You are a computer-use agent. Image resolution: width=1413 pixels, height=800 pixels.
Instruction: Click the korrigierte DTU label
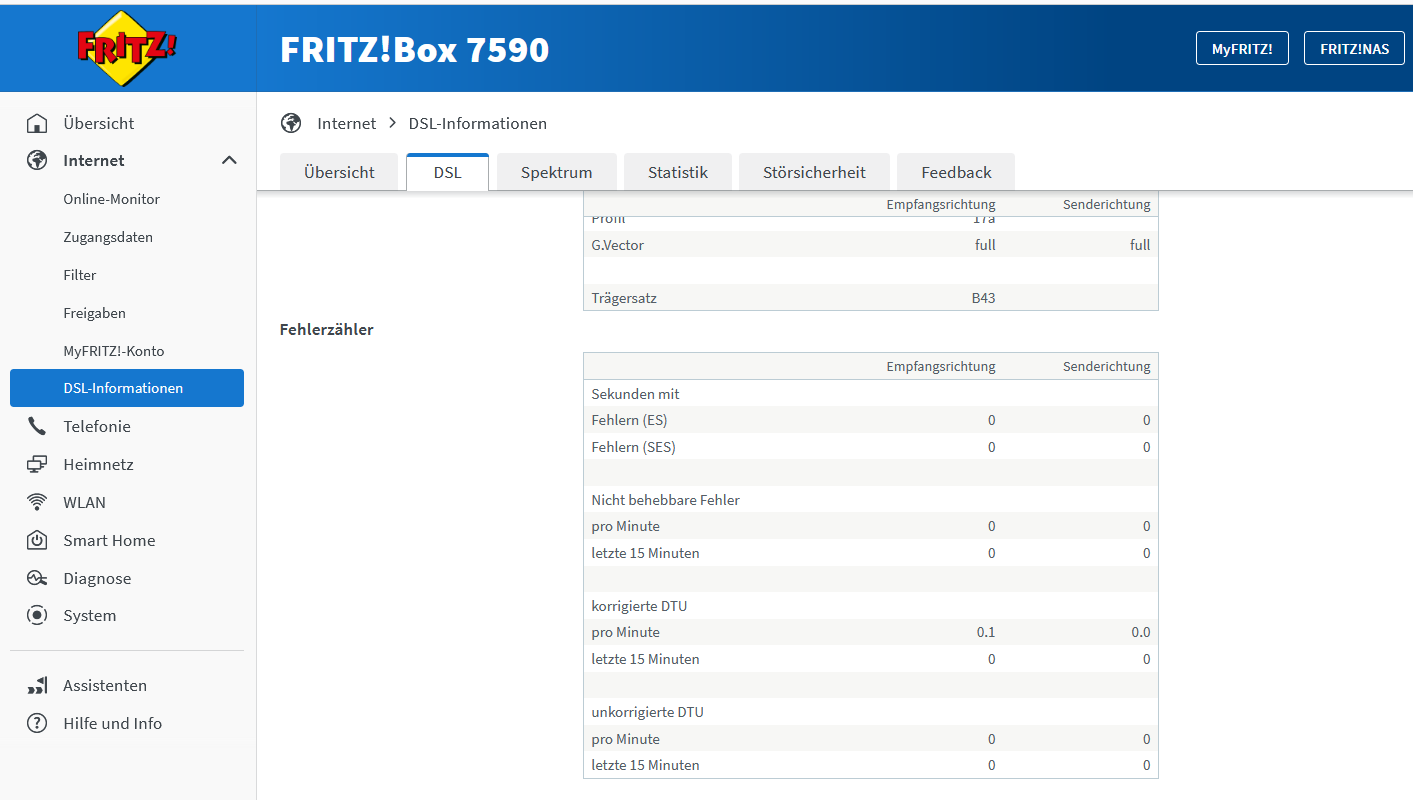pos(639,606)
